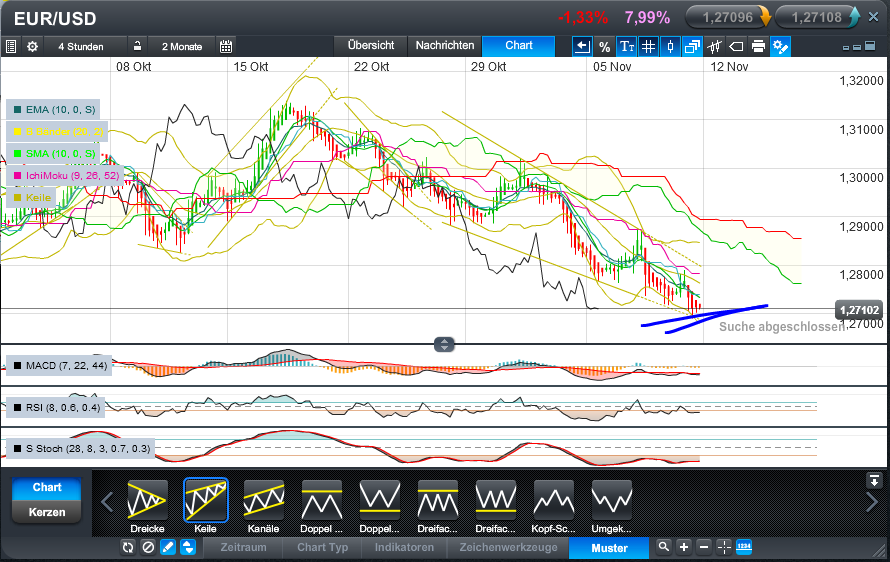Click the Keile legend entry

click(32, 198)
